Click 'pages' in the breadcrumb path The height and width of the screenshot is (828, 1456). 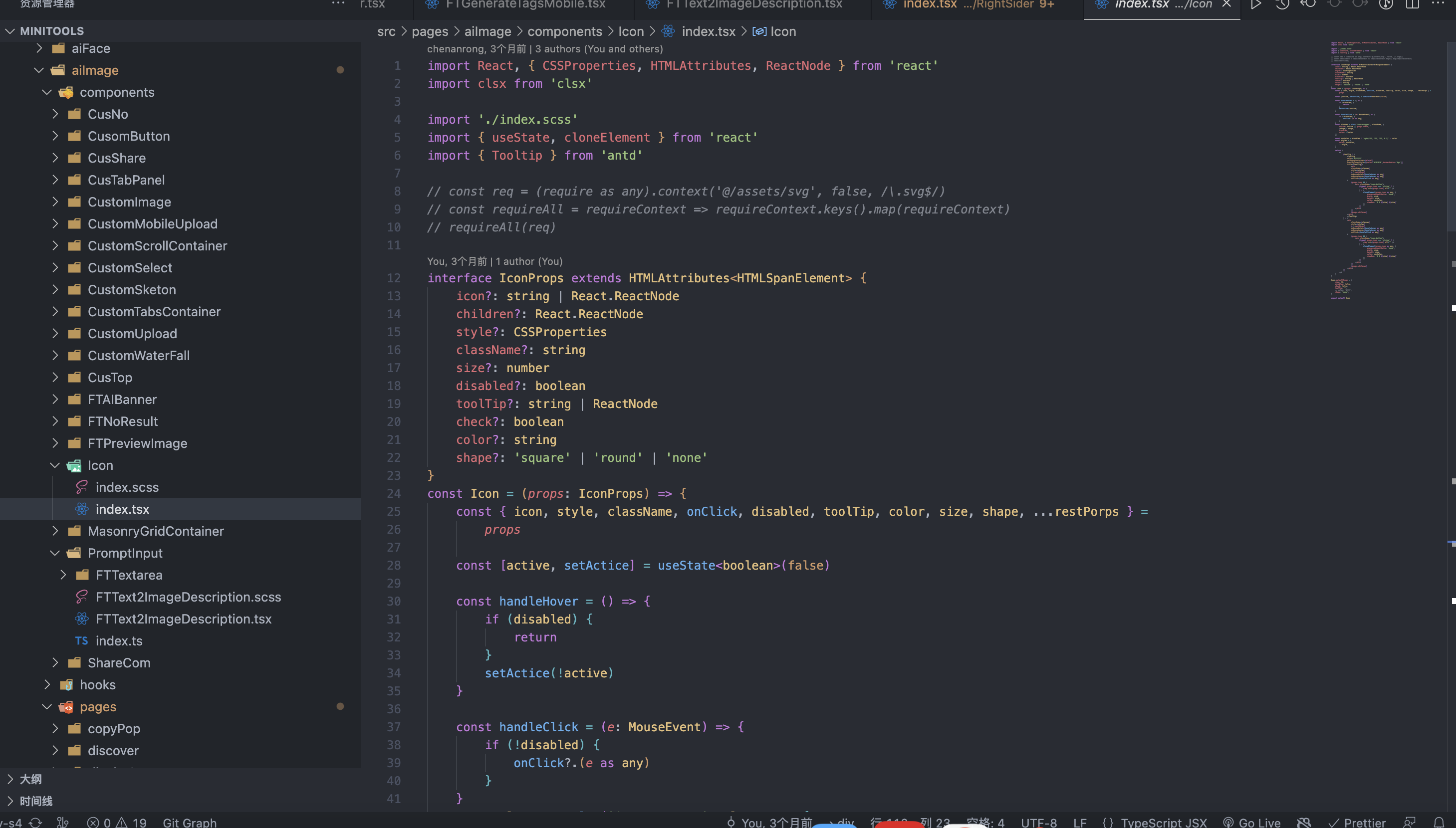tap(430, 32)
